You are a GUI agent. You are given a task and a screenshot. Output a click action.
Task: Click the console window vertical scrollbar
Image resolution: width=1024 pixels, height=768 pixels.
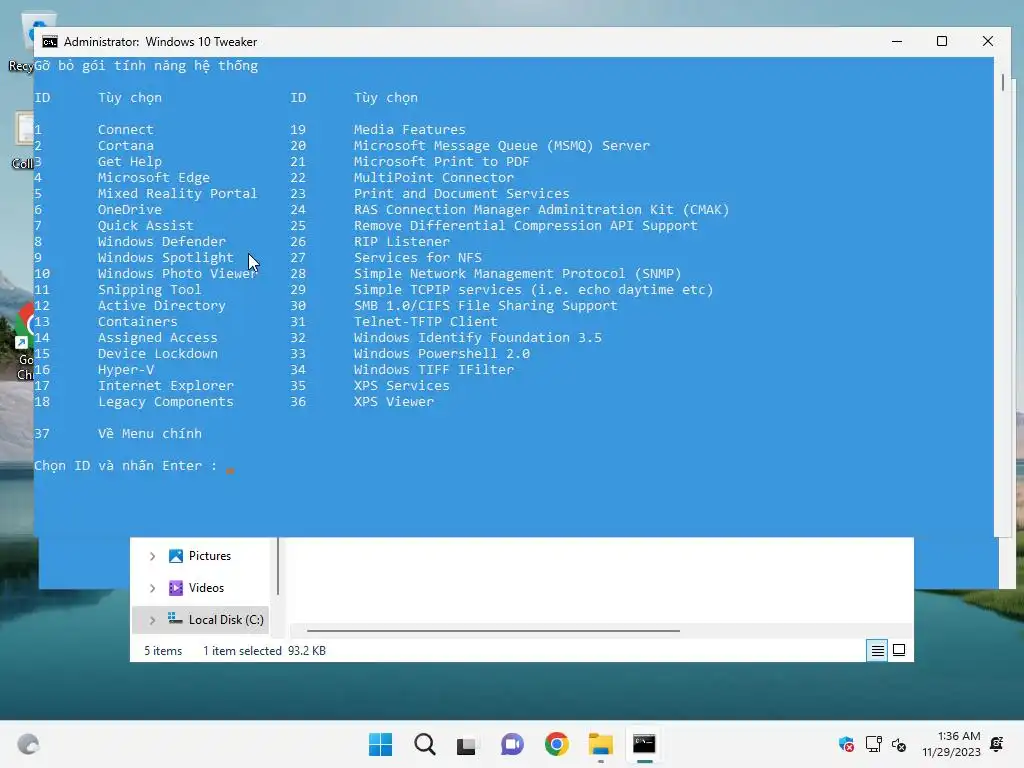coord(1002,82)
